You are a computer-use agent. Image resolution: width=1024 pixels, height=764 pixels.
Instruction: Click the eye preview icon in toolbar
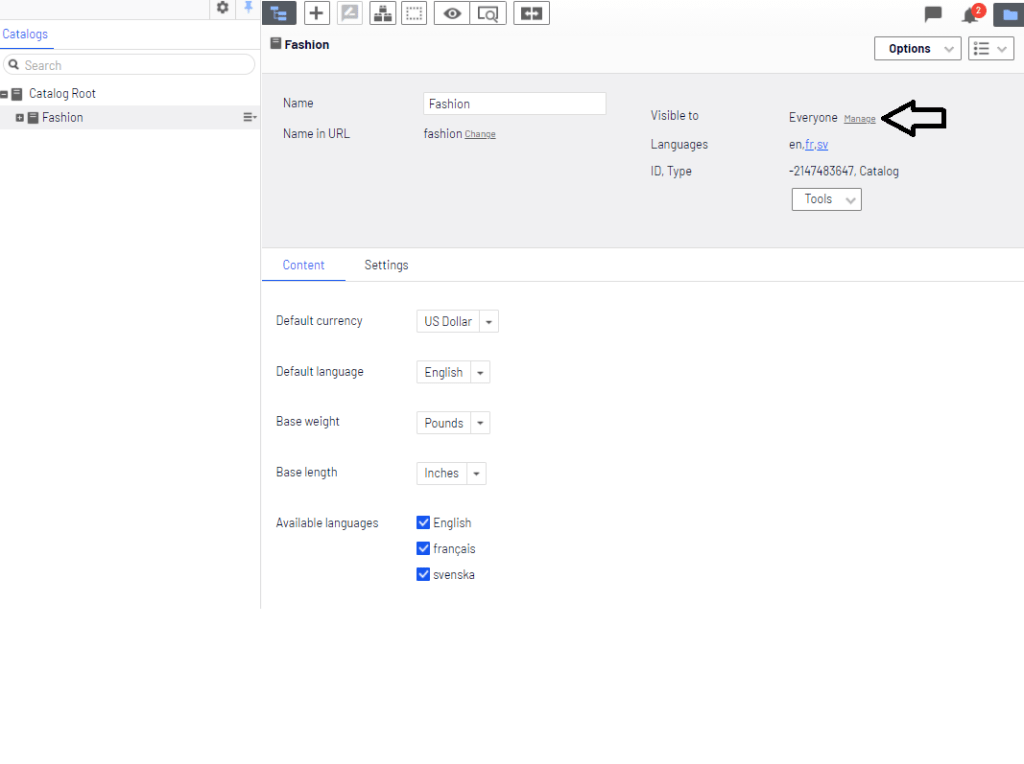coord(452,13)
